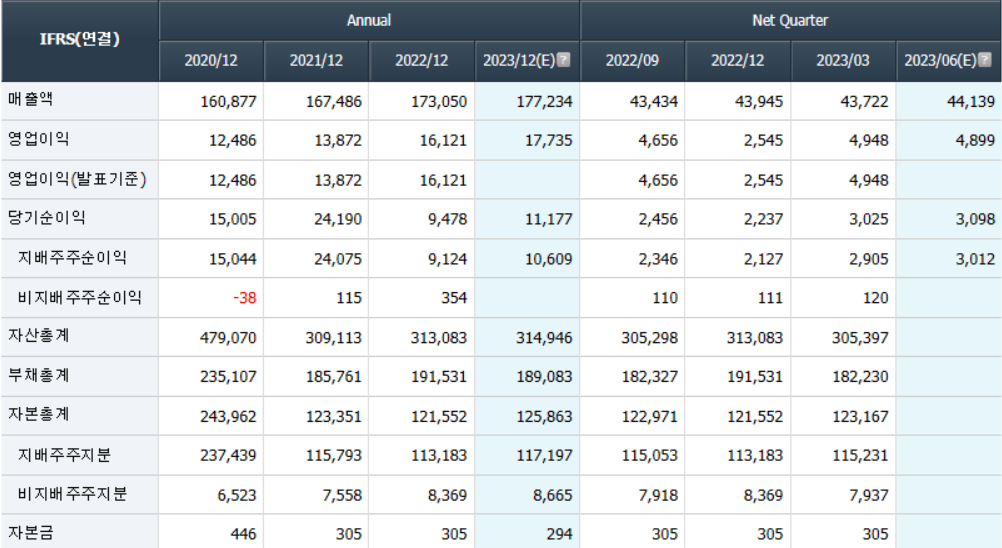Select the 매출액 row label
The image size is (1002, 548).
click(x=30, y=100)
